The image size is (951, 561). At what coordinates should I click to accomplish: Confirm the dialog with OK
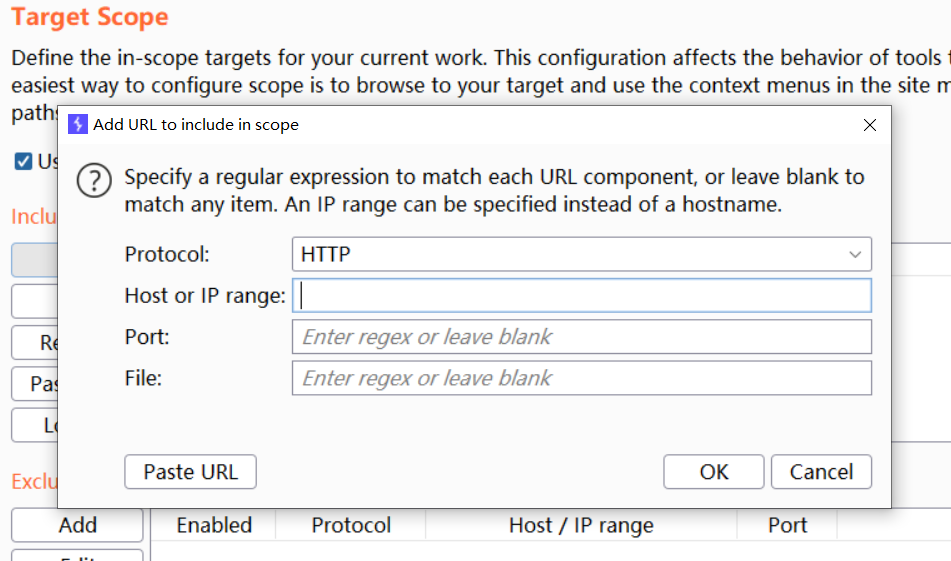tap(713, 472)
